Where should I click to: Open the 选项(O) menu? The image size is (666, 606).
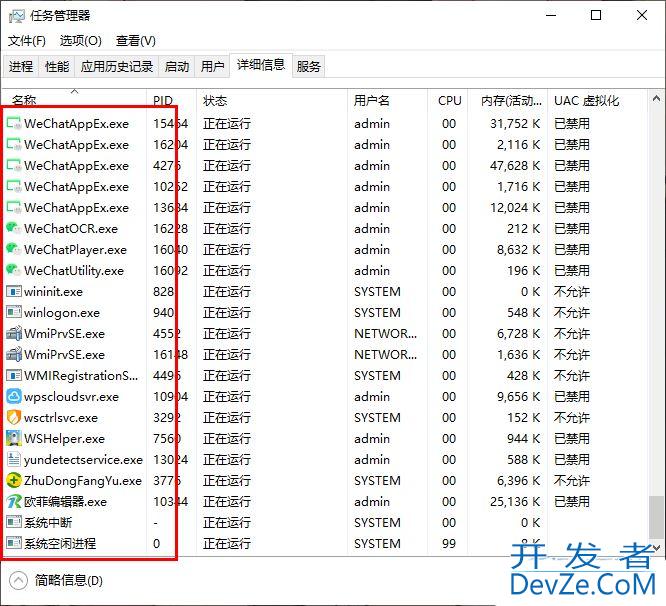(81, 41)
